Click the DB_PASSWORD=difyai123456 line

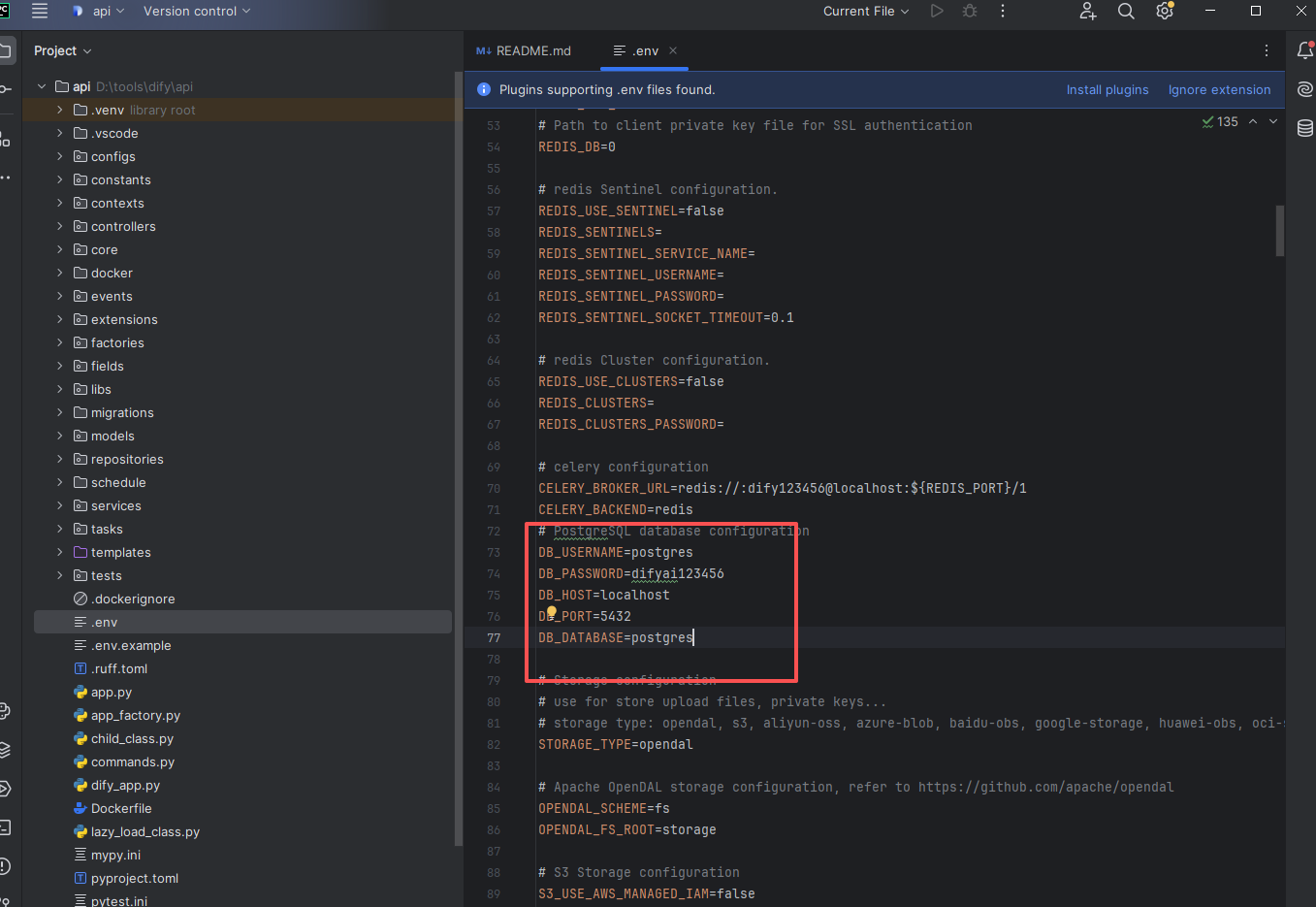click(x=631, y=573)
